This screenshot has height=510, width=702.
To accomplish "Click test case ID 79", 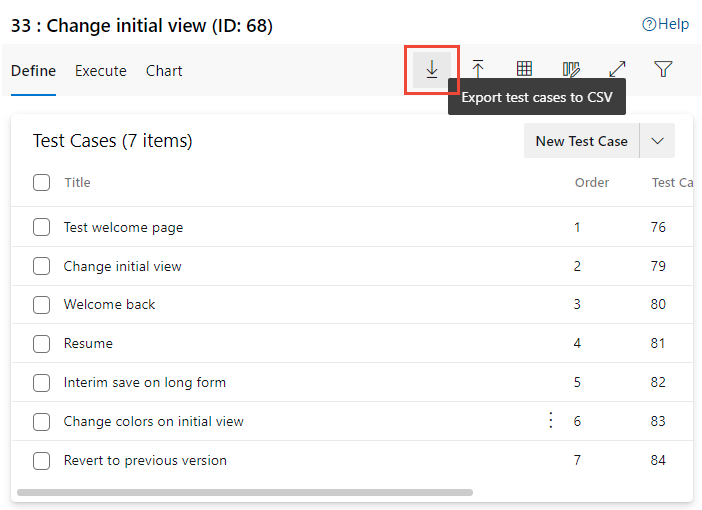I will tap(658, 266).
